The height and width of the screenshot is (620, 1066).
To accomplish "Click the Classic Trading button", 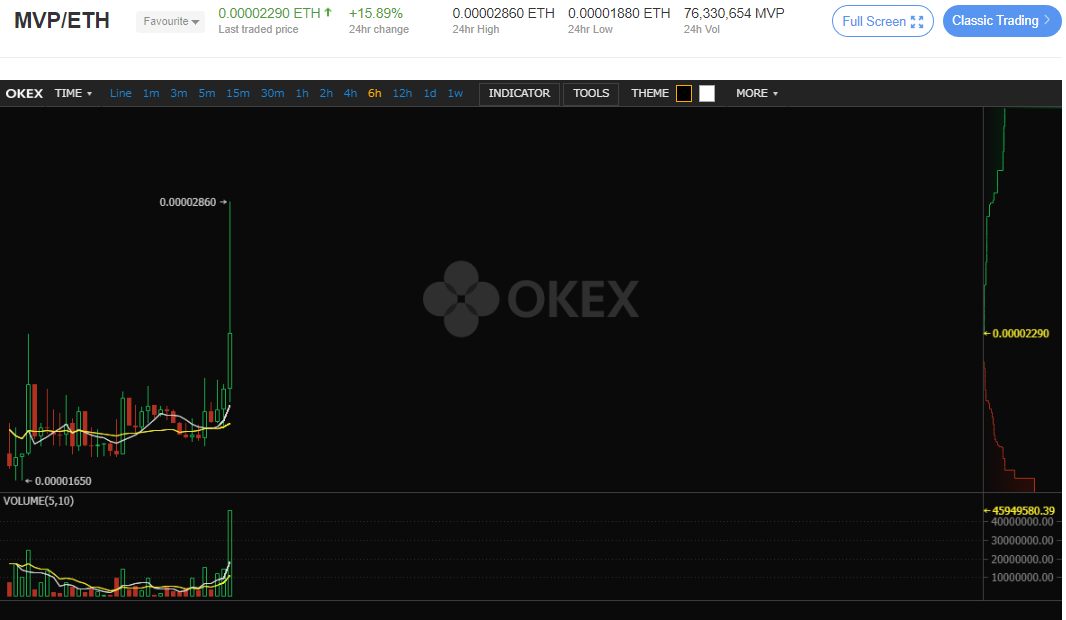I will pyautogui.click(x=1001, y=21).
